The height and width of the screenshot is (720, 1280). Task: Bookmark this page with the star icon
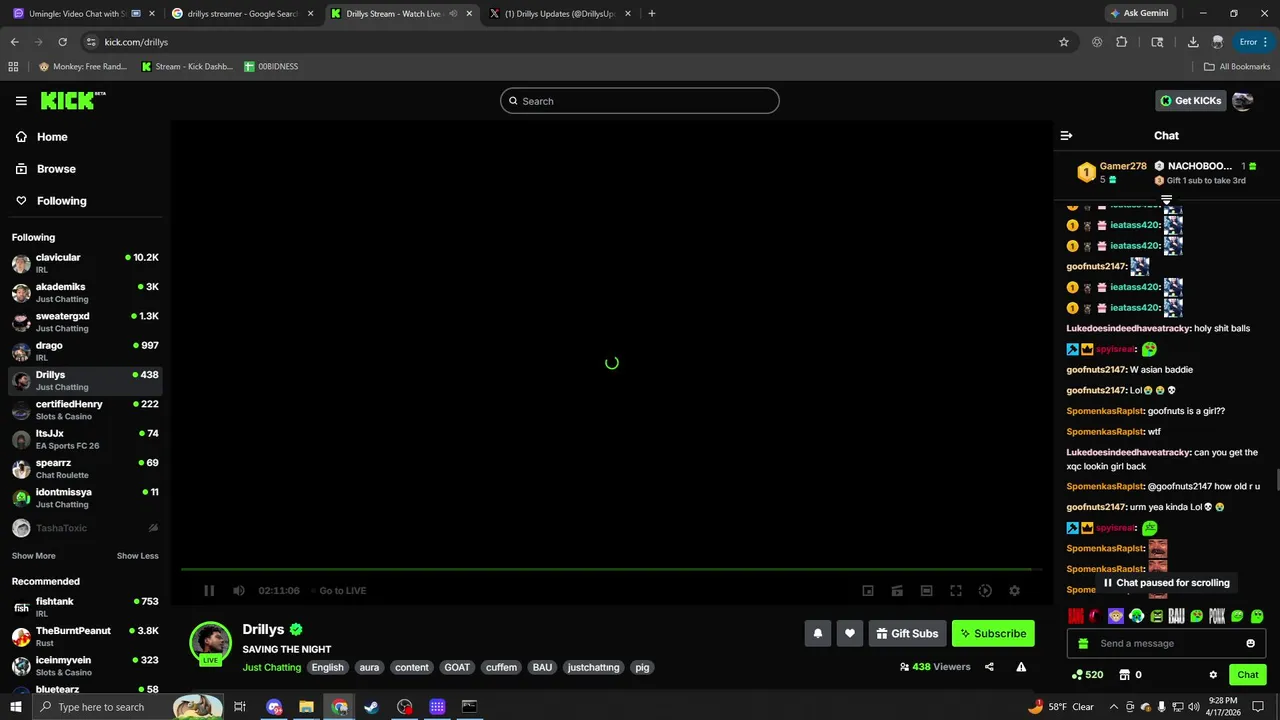(x=1064, y=42)
